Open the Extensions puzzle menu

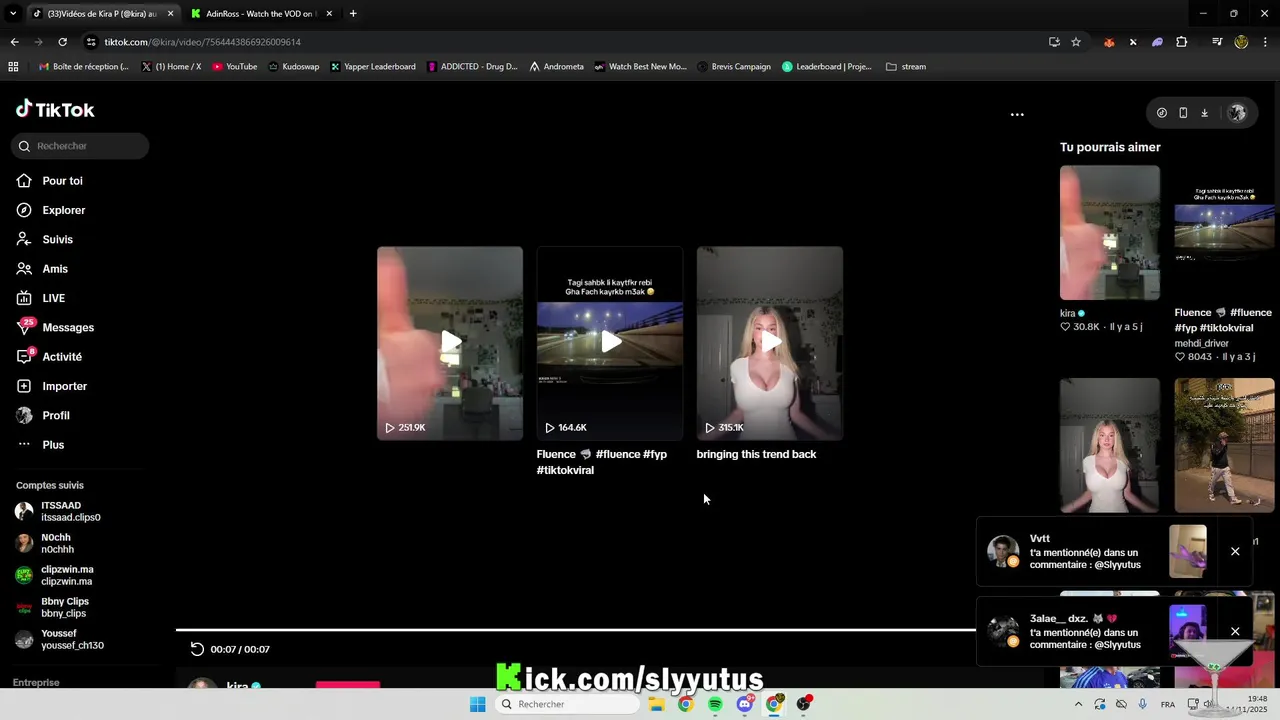1182,42
